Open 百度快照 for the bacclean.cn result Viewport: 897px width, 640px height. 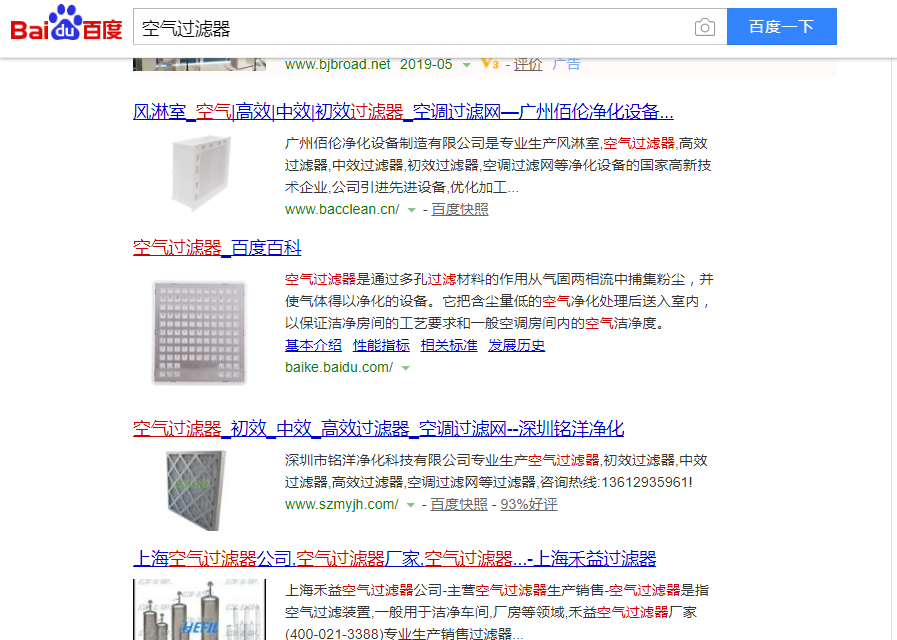click(x=460, y=209)
